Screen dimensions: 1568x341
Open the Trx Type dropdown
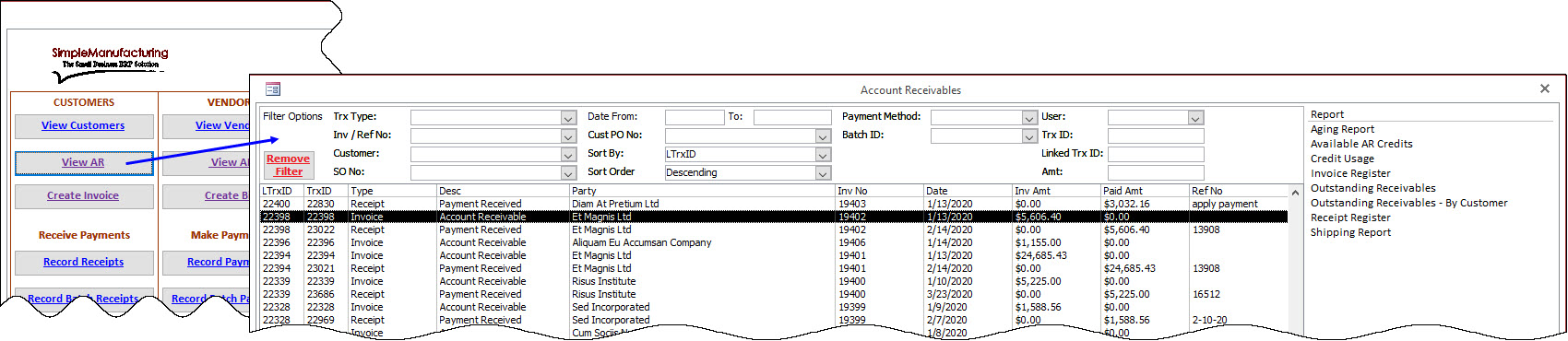click(568, 118)
